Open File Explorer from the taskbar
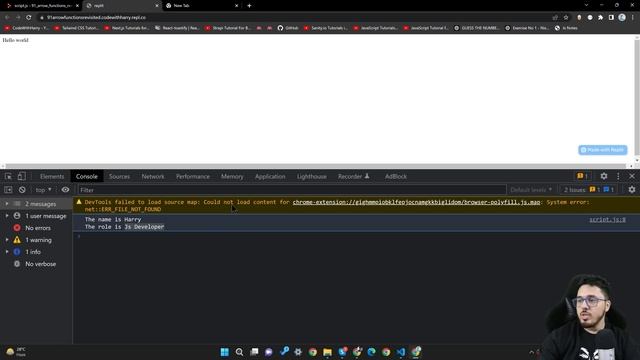 pos(327,352)
